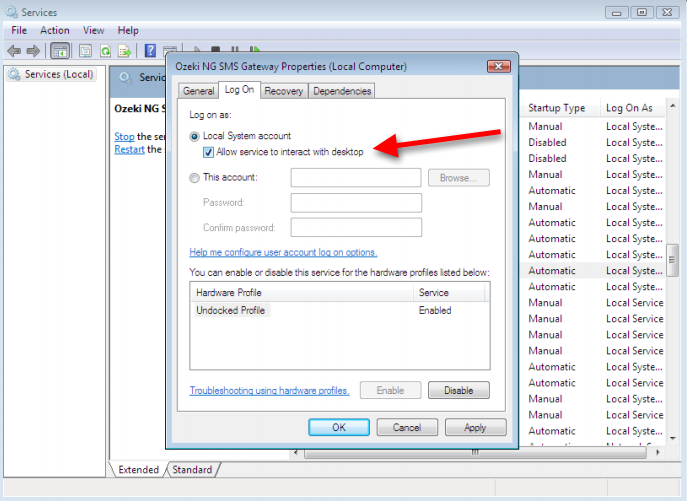
Task: Close the Ozeki NG SMS Gateway Properties dialog
Action: (x=499, y=66)
